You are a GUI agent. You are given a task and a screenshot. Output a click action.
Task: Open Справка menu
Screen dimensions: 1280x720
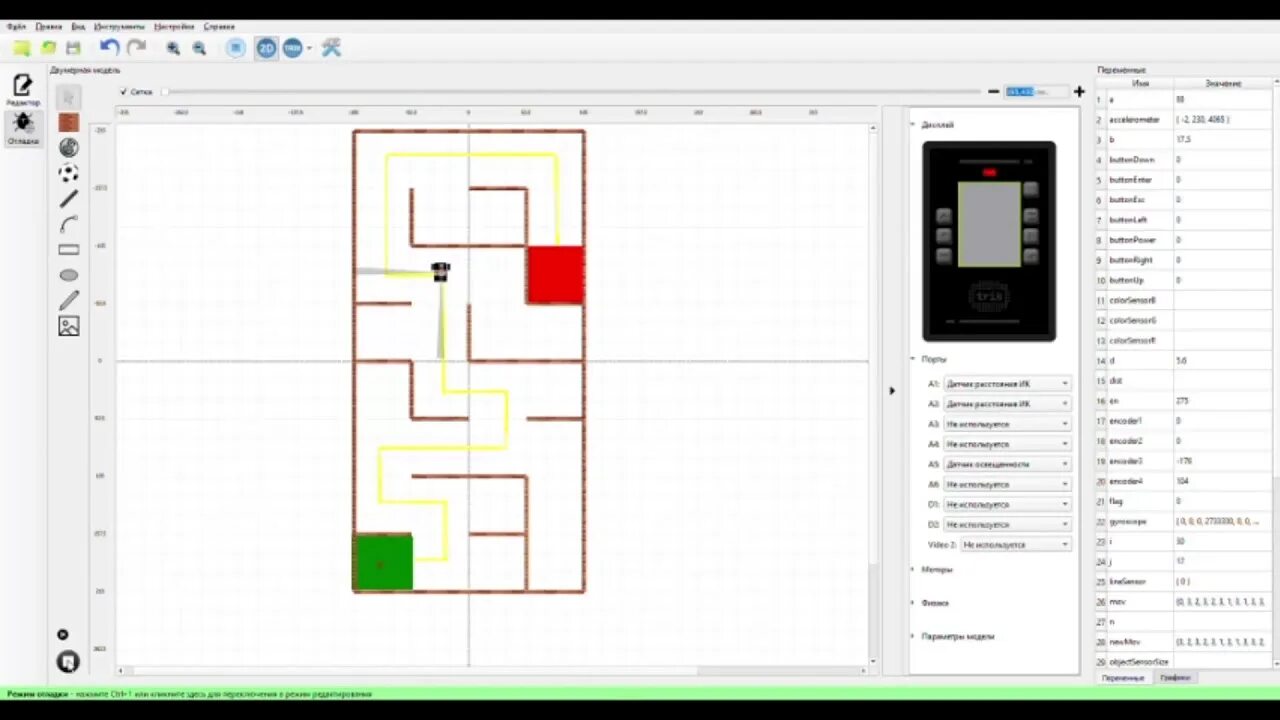point(219,27)
